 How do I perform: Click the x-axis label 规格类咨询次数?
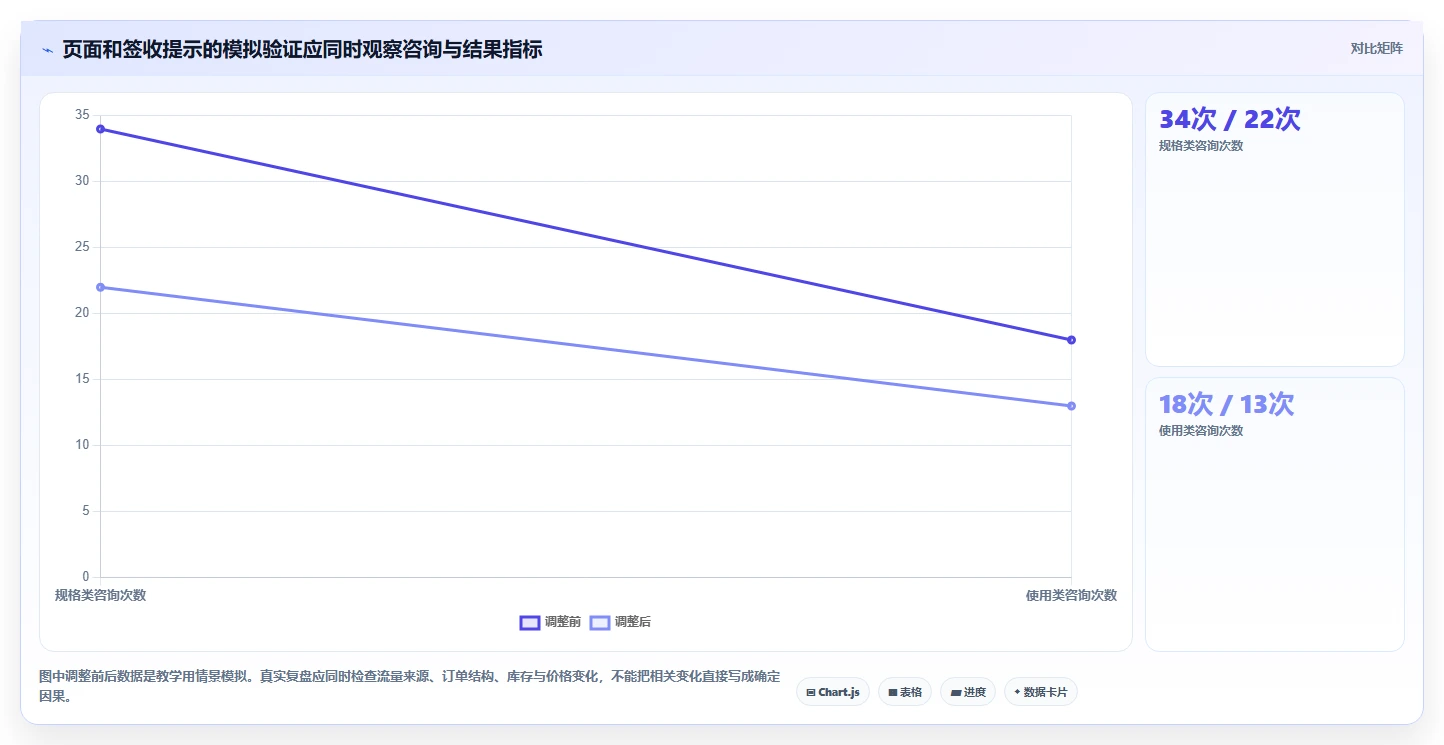point(100,595)
